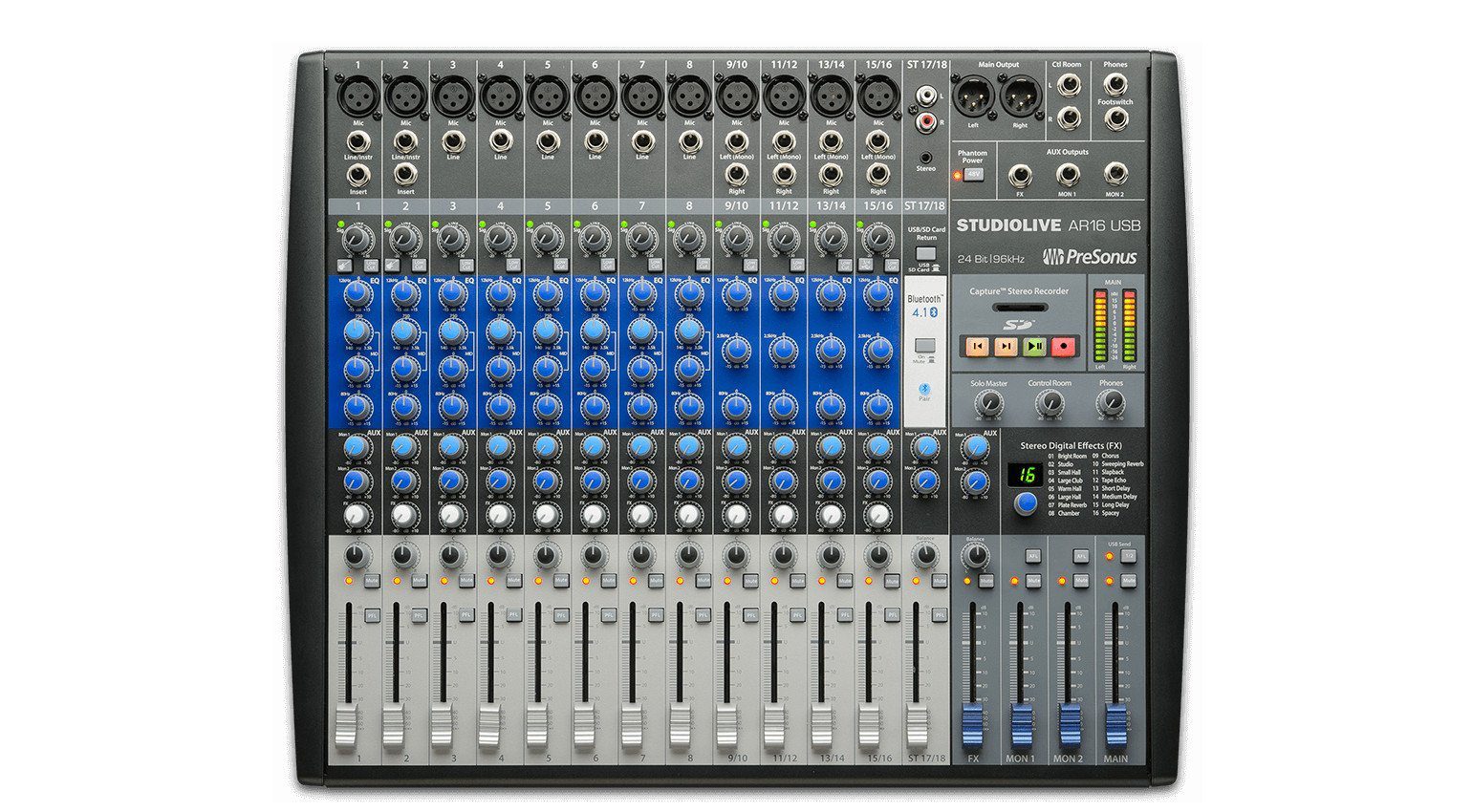Click the Footswitch jack
This screenshot has height=812, width=1472.
[1115, 119]
